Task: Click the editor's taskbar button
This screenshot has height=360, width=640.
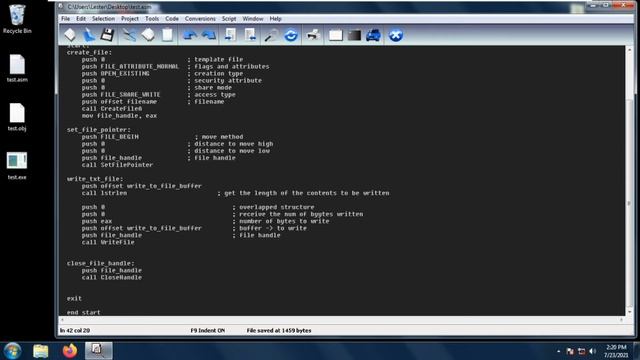Action: [98, 351]
